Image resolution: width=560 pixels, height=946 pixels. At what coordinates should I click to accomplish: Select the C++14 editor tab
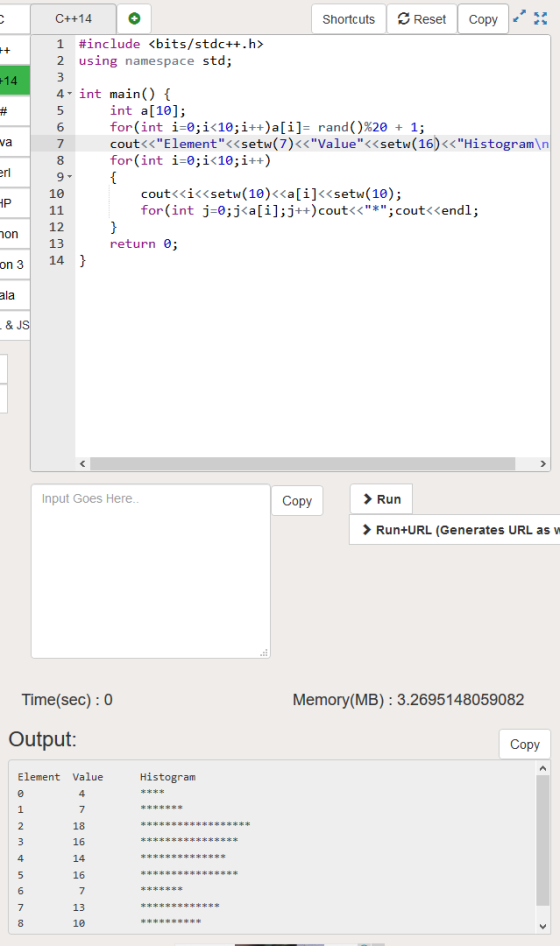73,19
